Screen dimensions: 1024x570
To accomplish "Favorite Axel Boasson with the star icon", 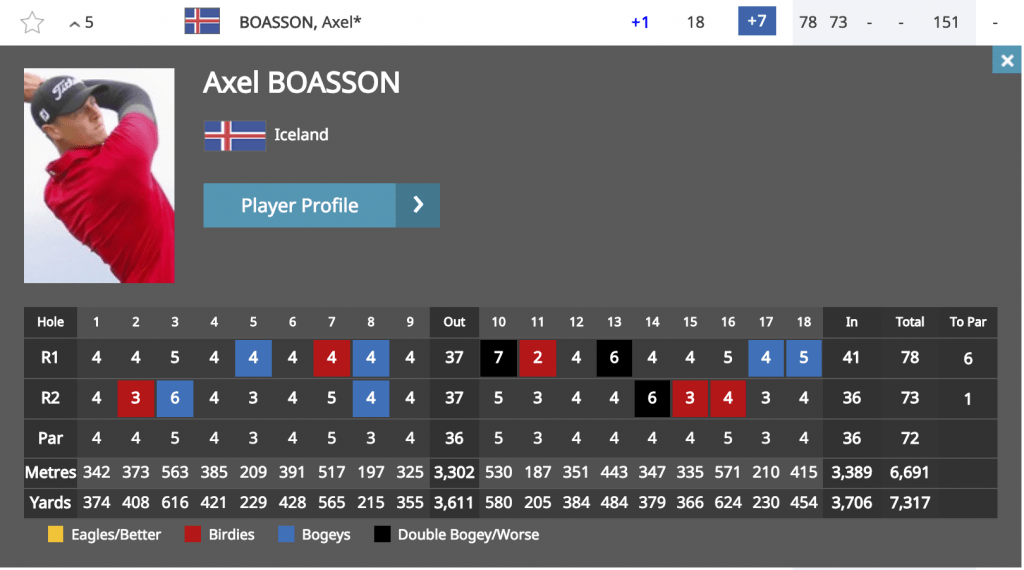I will tap(32, 23).
